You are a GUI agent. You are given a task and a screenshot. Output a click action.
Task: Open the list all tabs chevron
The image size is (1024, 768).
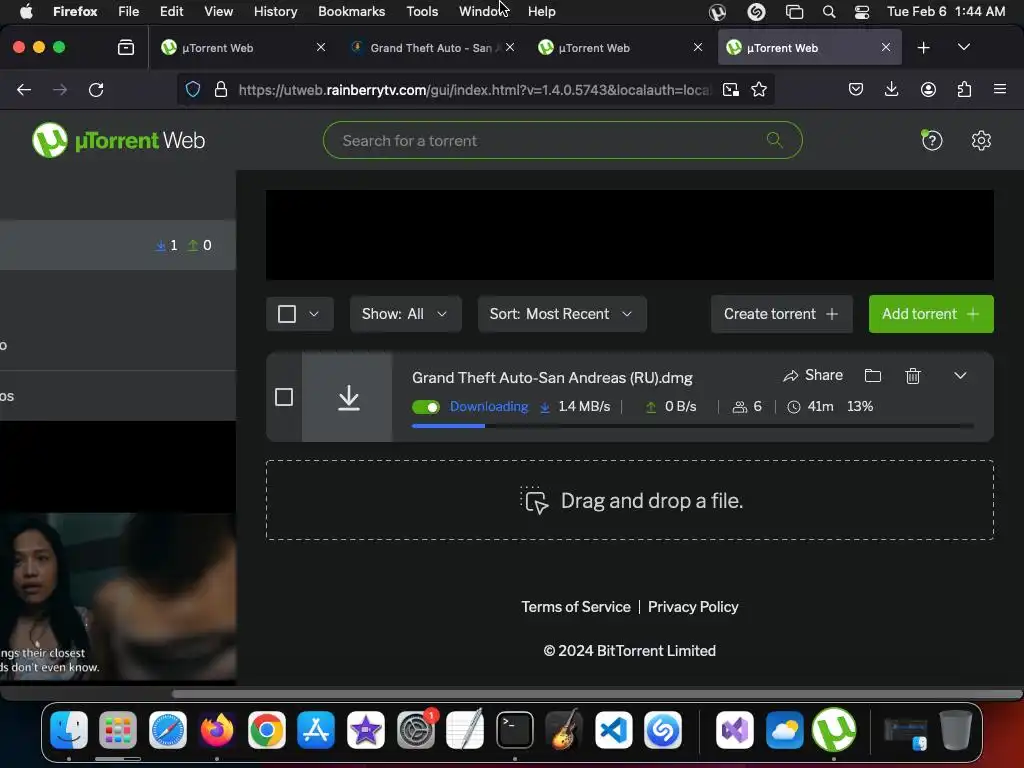[x=963, y=47]
